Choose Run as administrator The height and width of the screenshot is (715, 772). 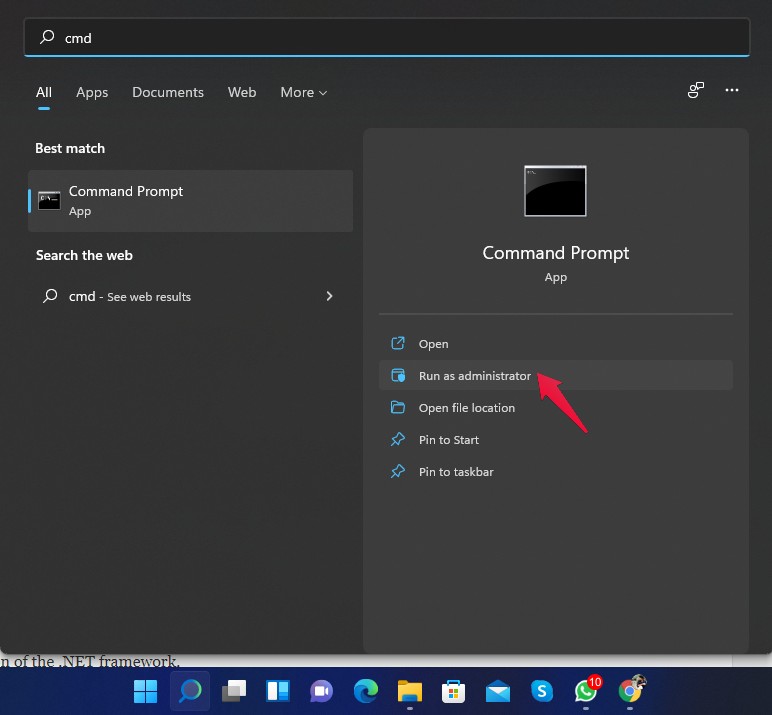pyautogui.click(x=474, y=376)
